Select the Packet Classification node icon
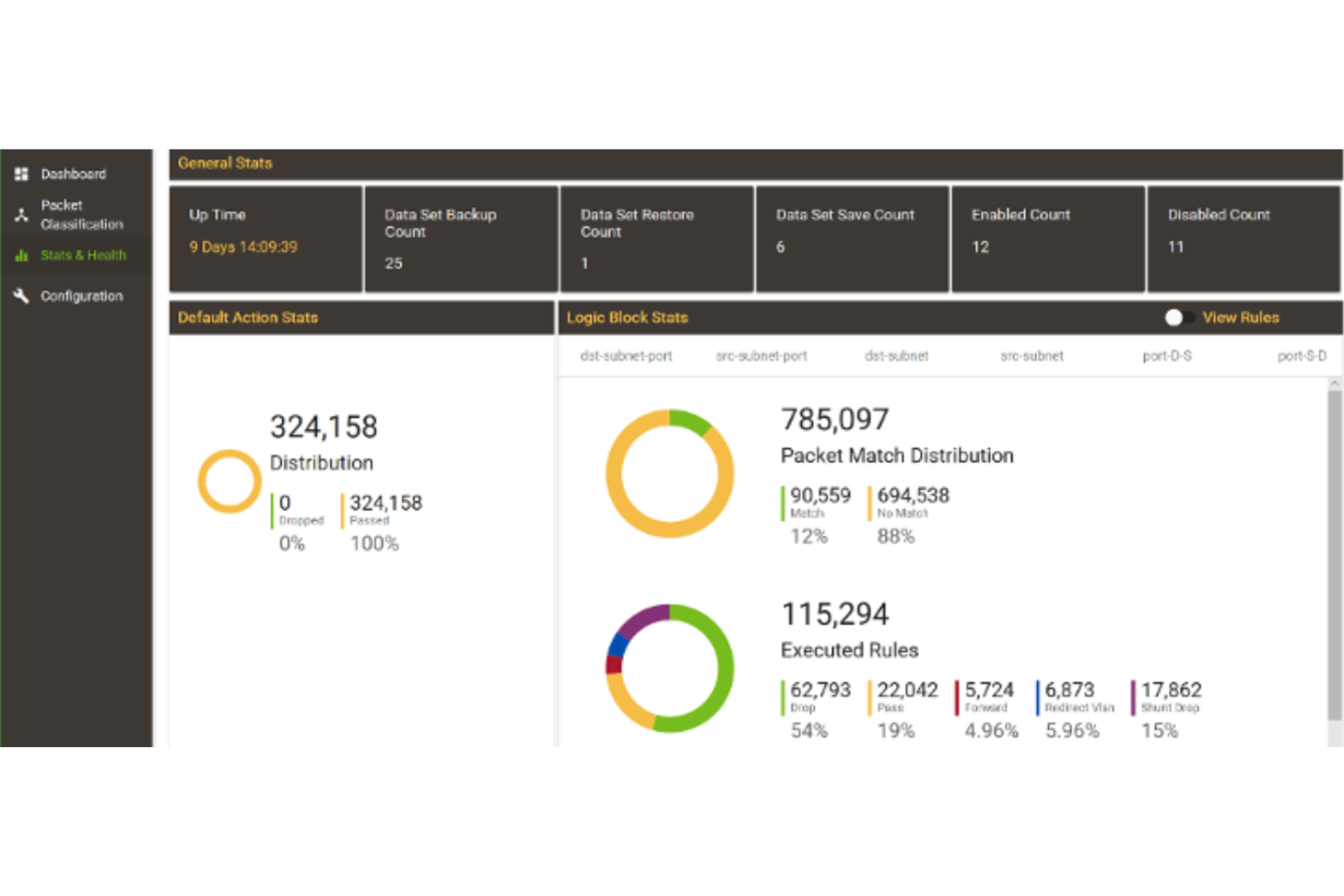The width and height of the screenshot is (1344, 896). click(22, 214)
